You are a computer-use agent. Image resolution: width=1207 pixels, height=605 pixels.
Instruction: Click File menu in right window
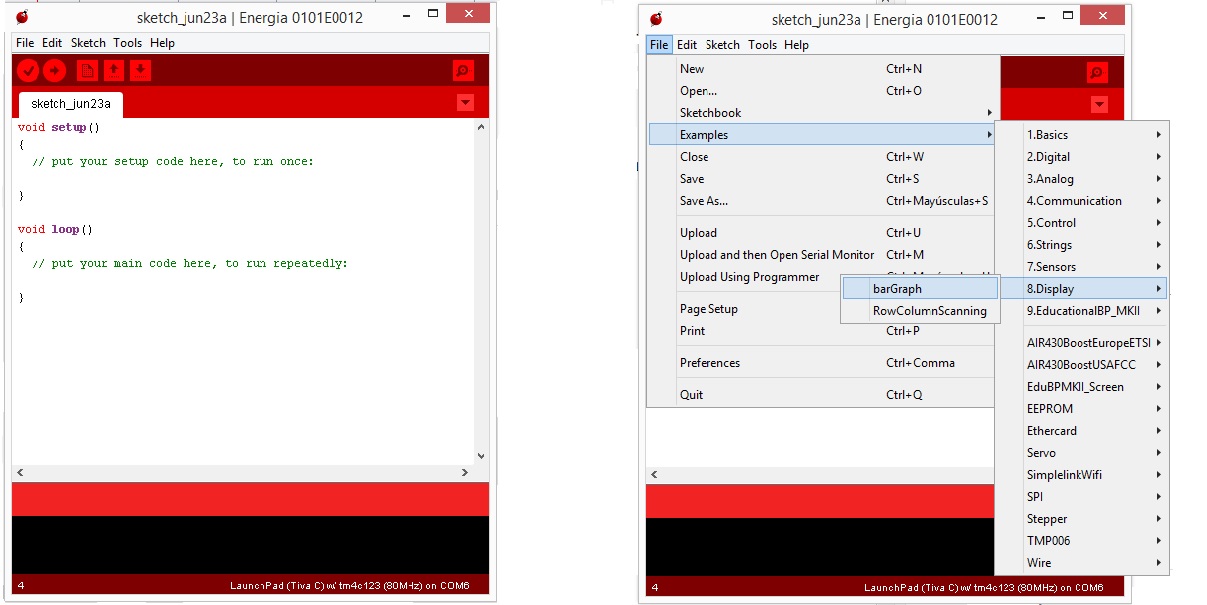click(659, 45)
